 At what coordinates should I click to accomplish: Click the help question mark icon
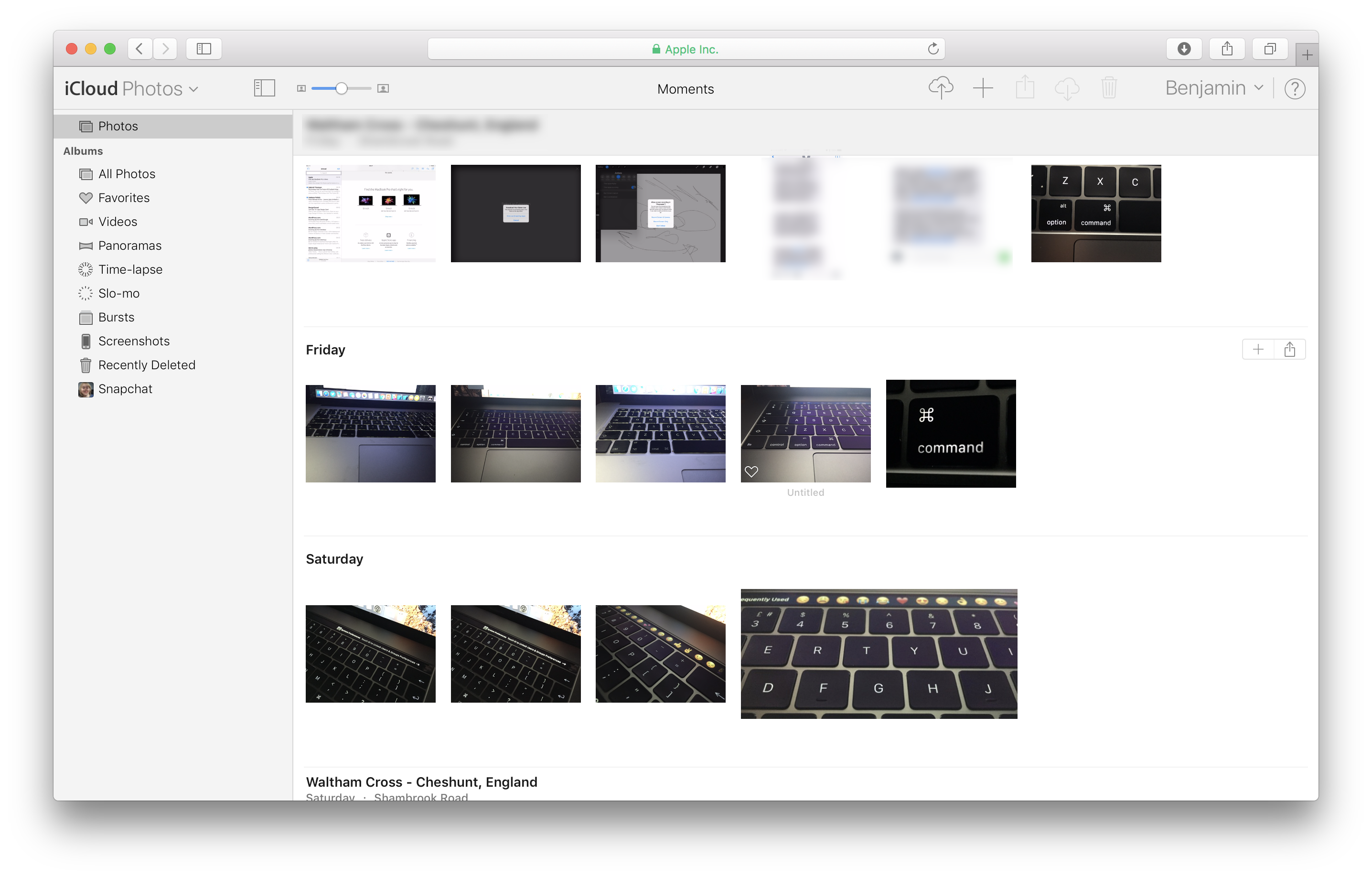[x=1296, y=89]
